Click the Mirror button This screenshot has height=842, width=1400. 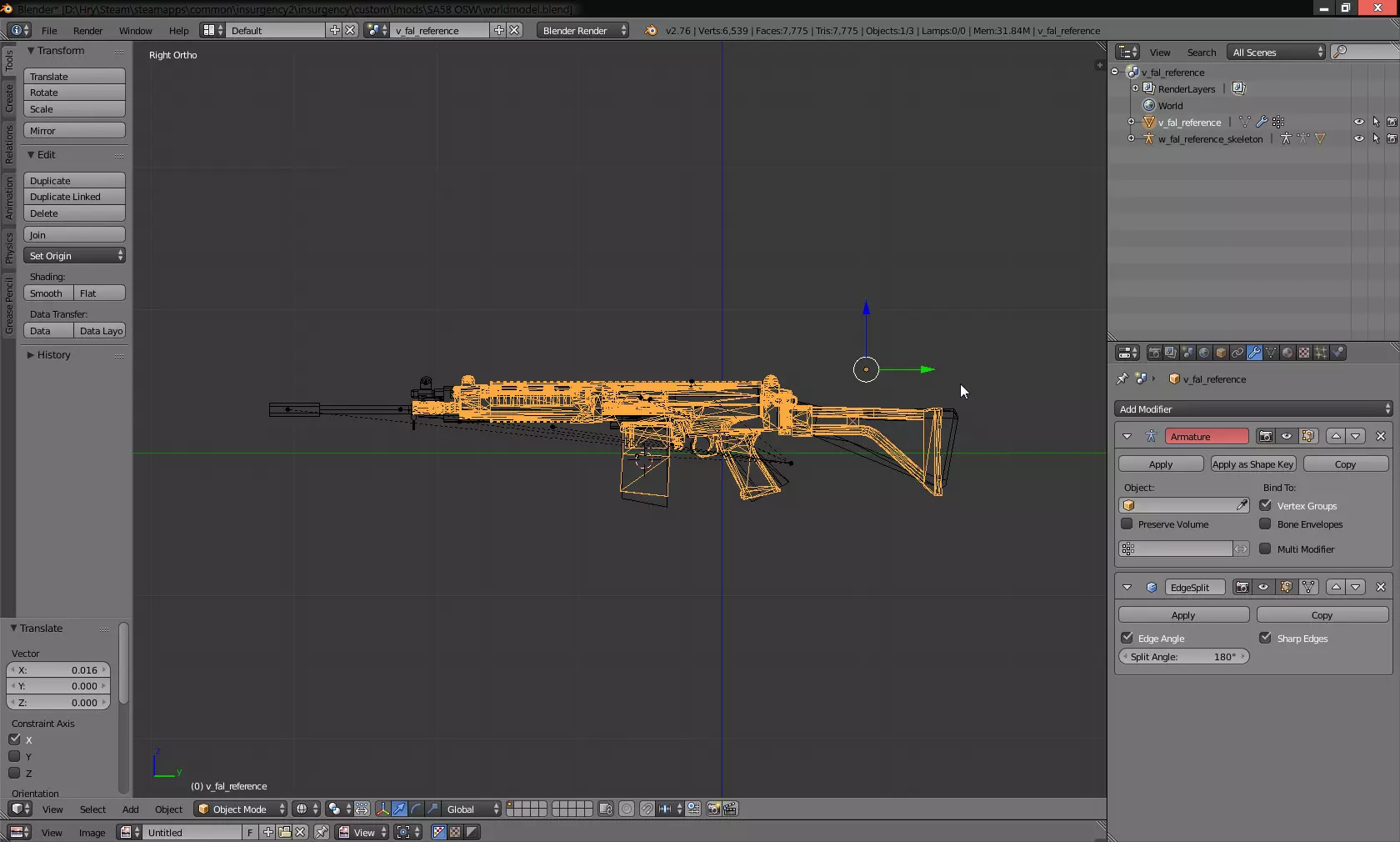[74, 130]
